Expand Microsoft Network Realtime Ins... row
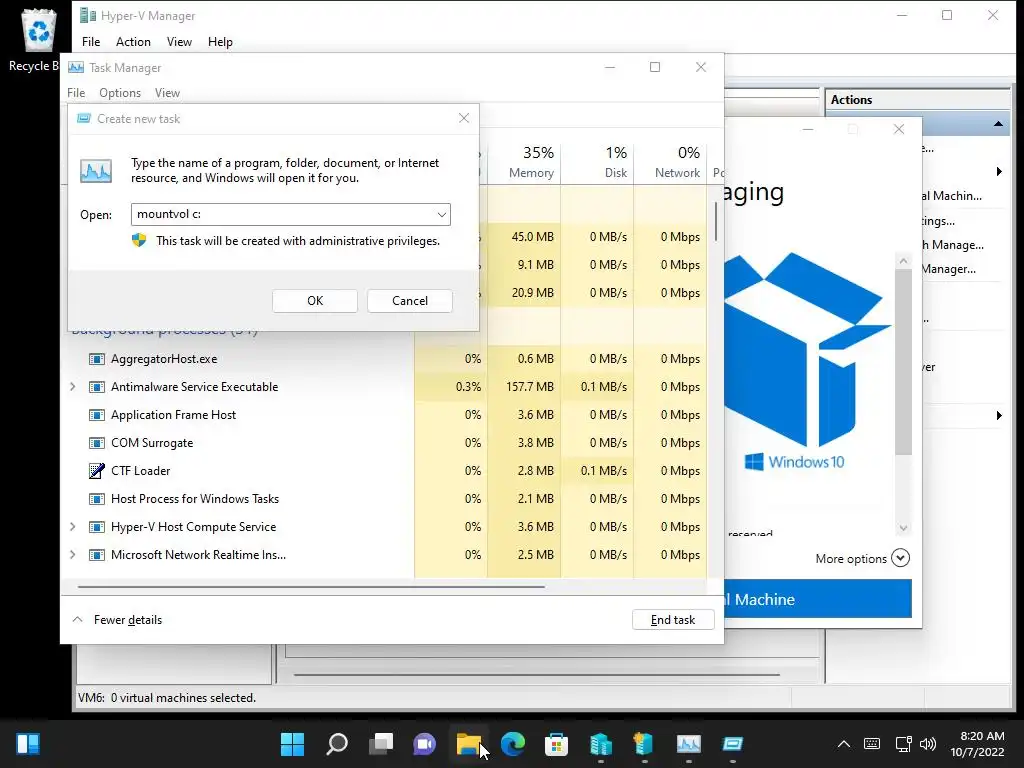 click(x=72, y=554)
